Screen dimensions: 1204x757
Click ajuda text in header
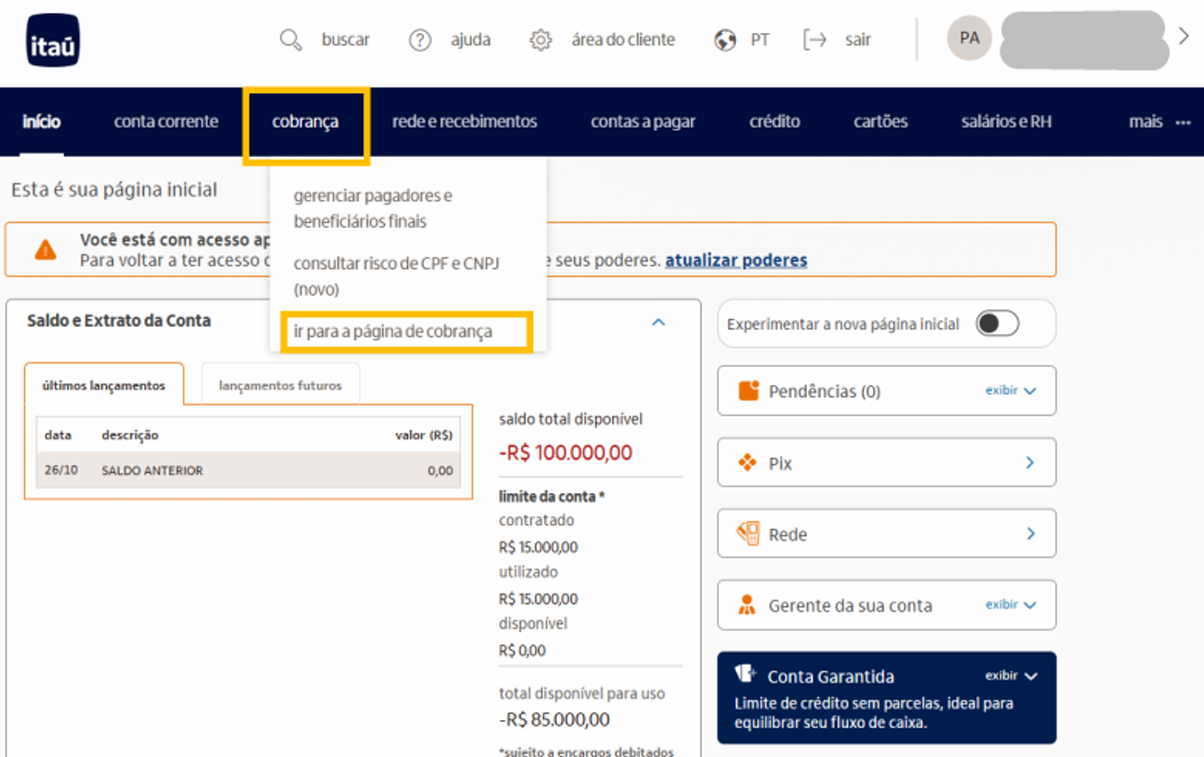(471, 40)
